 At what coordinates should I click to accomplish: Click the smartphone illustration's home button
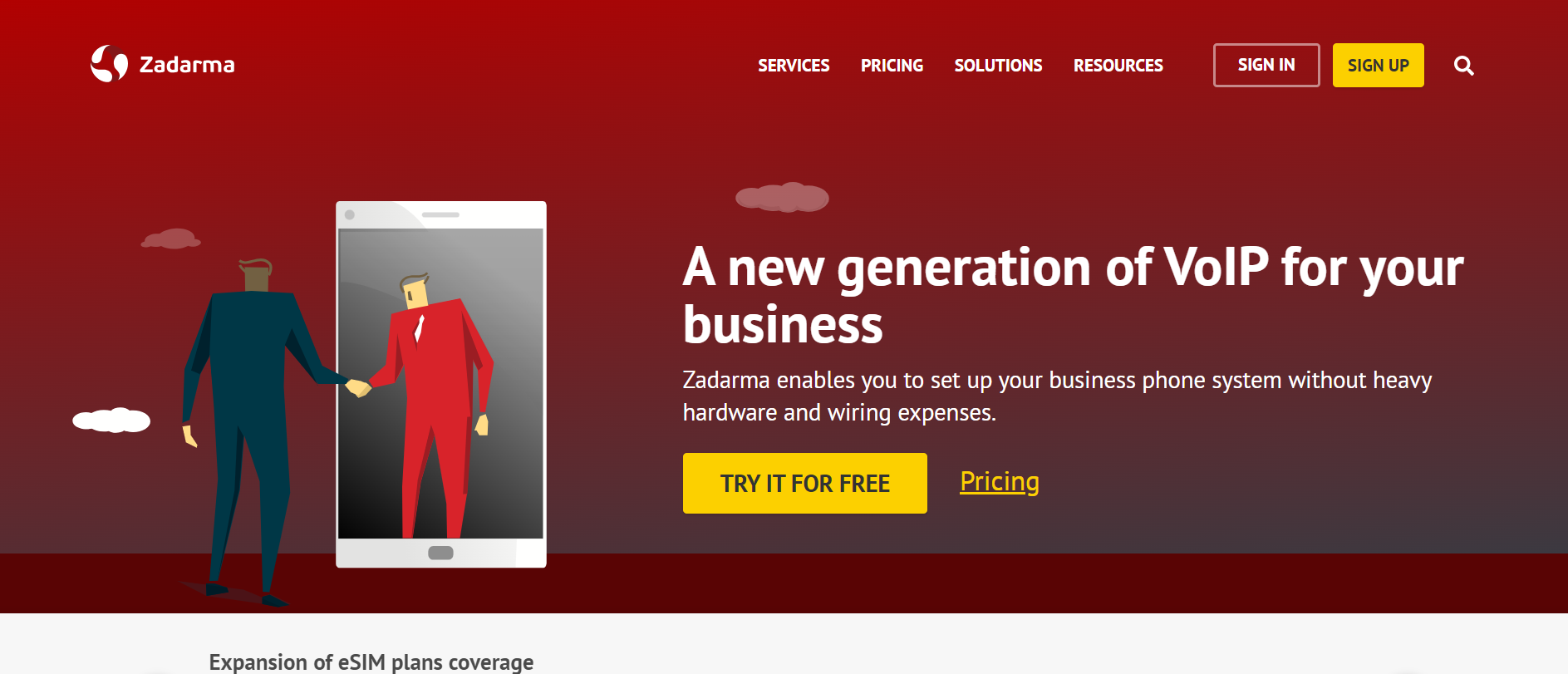[x=440, y=553]
